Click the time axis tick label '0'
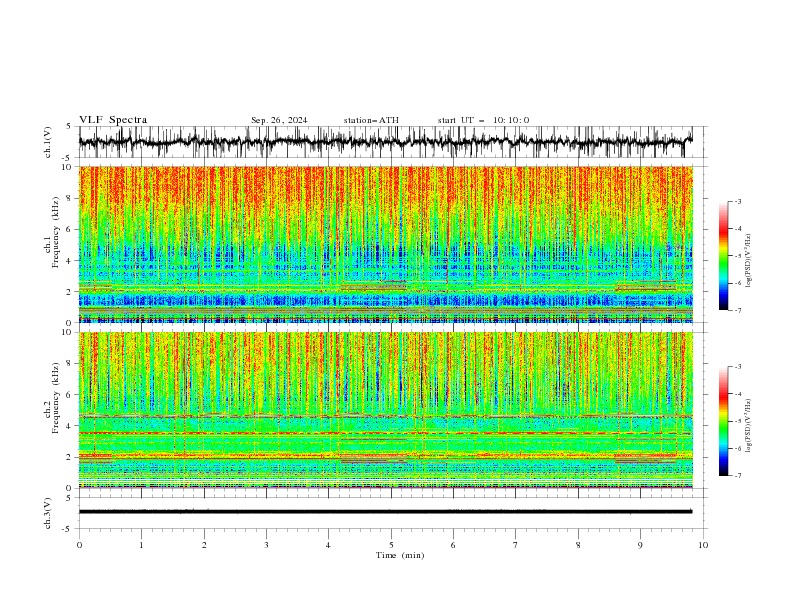792x612 pixels. (x=79, y=545)
